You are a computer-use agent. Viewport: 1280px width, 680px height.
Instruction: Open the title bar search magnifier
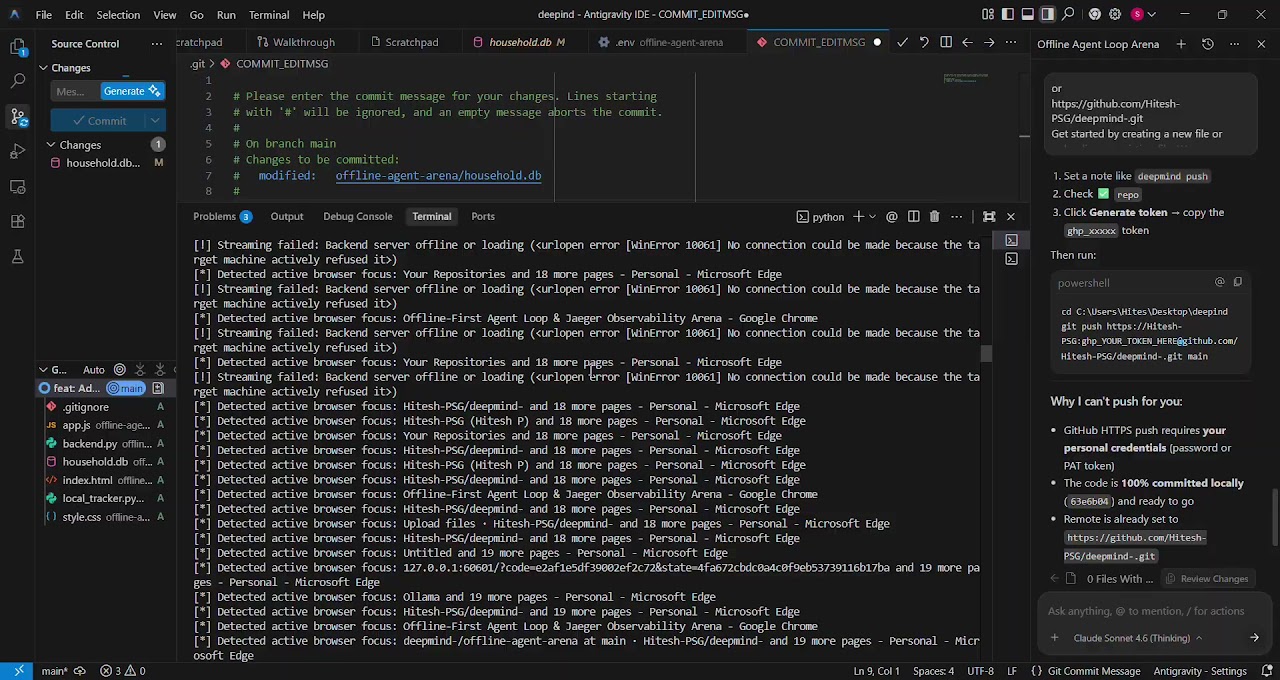pyautogui.click(x=1069, y=14)
